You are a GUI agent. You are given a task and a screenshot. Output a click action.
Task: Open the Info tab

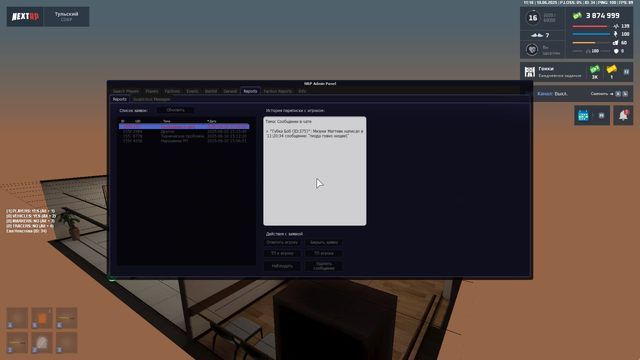click(x=302, y=91)
